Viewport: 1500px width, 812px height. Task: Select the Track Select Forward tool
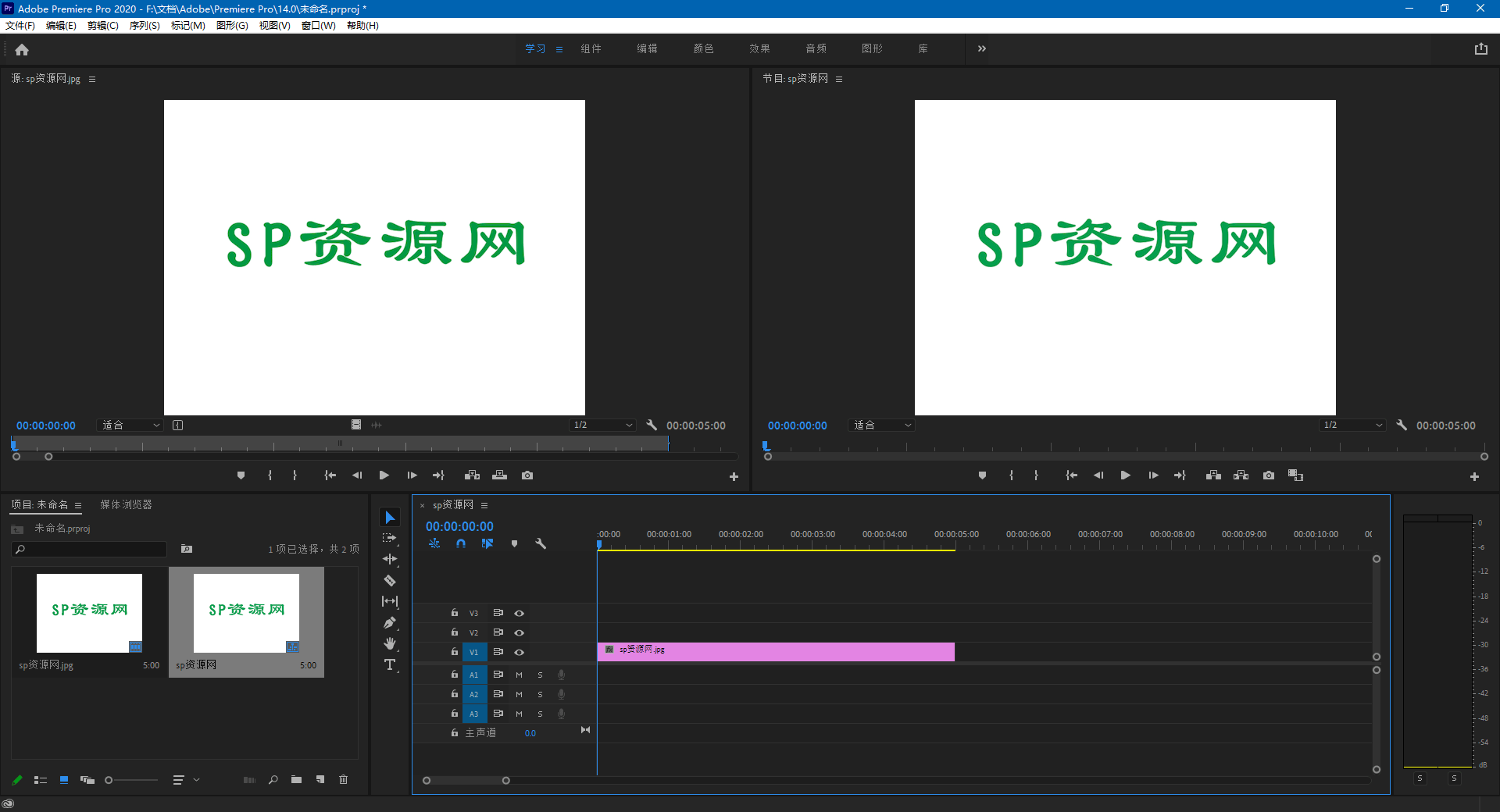pos(390,538)
